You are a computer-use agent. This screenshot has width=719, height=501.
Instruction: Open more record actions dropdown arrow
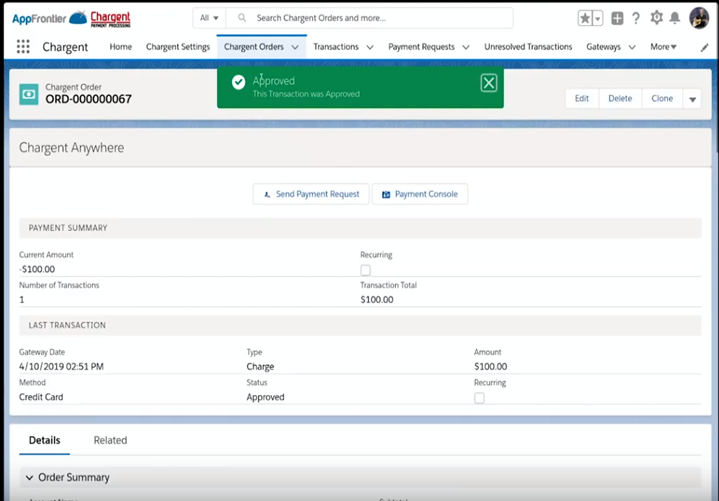coord(692,99)
